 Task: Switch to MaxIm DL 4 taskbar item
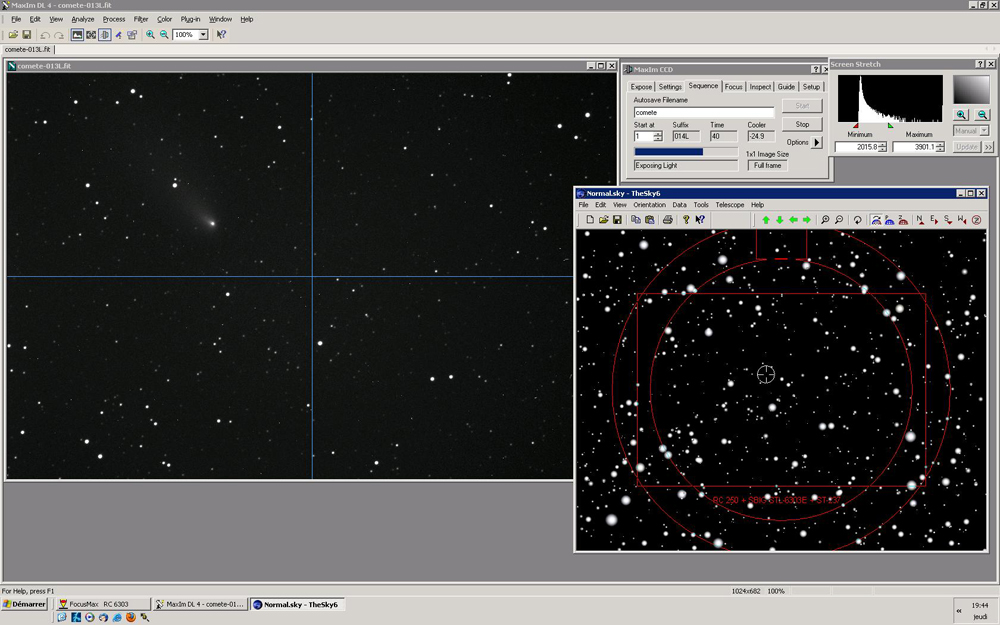200,604
